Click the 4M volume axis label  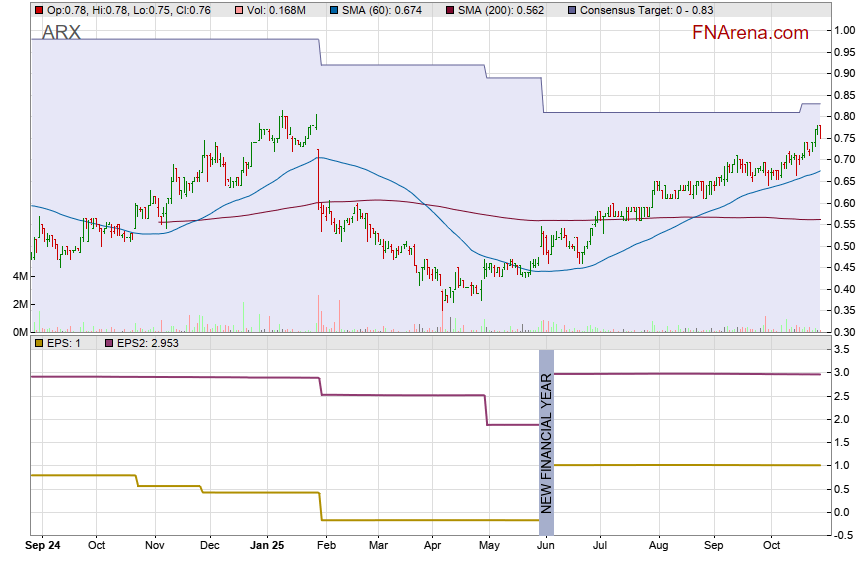[x=19, y=276]
